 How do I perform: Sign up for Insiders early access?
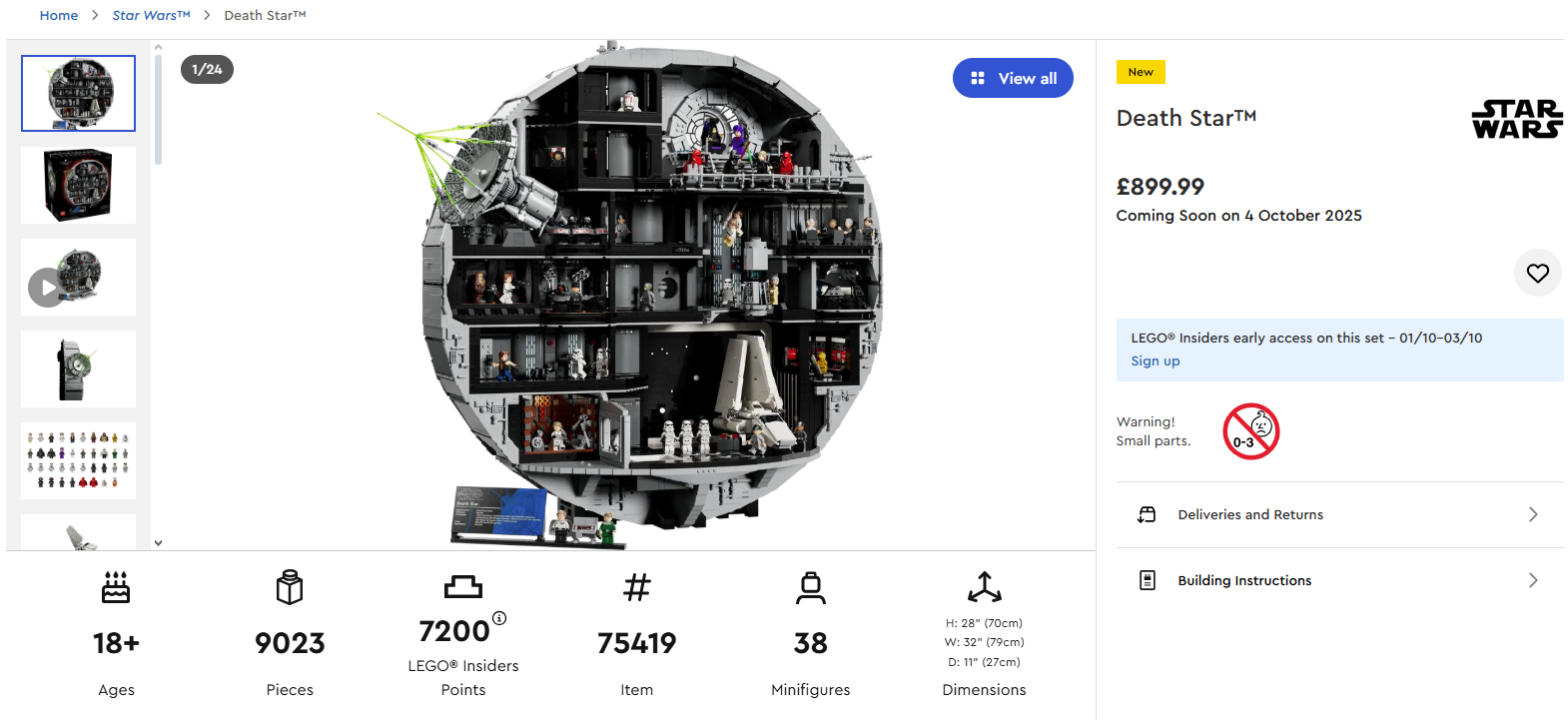1155,360
